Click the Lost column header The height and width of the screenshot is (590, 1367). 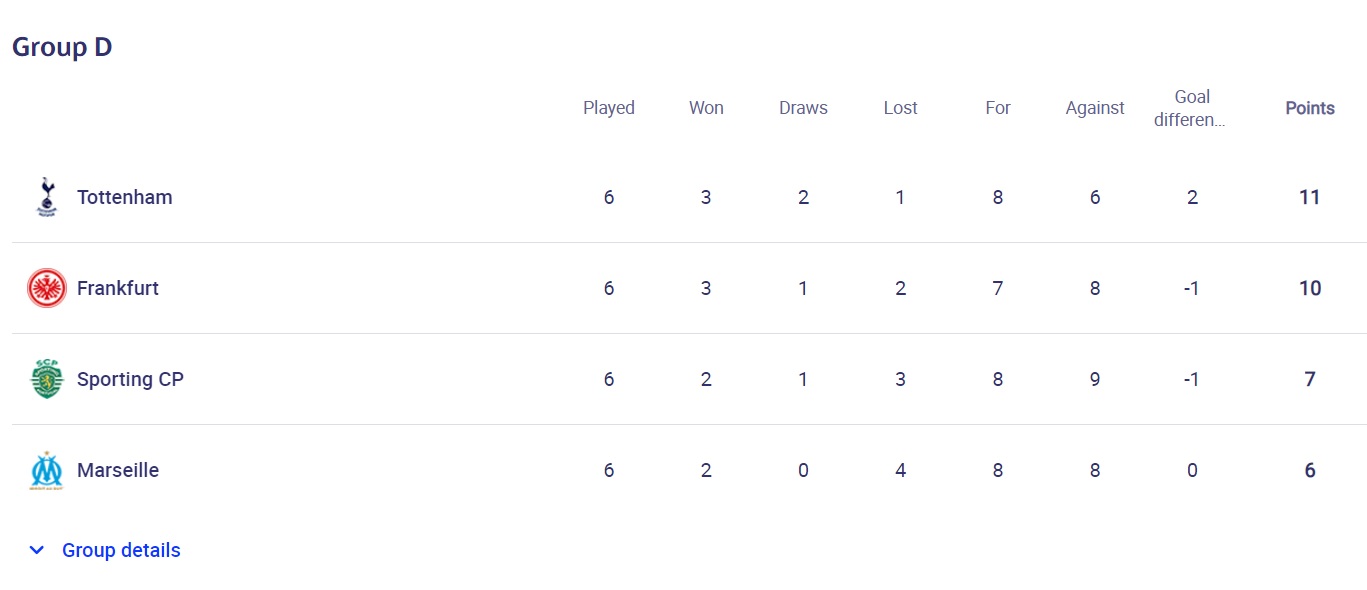point(900,108)
